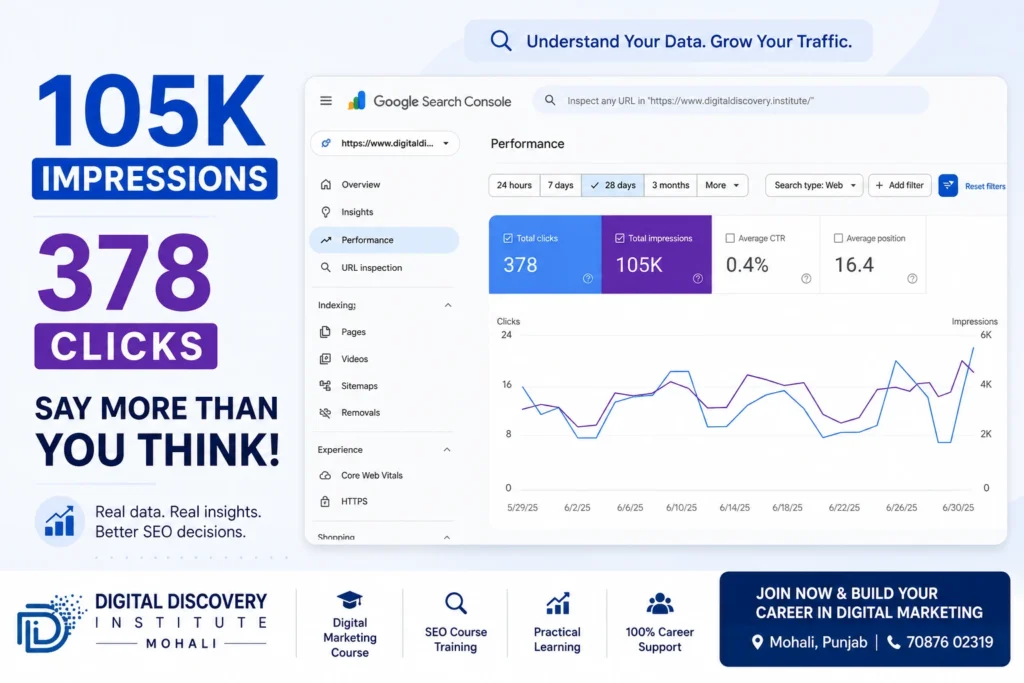The width and height of the screenshot is (1024, 683).
Task: Select the 3 months date range
Action: point(671,185)
